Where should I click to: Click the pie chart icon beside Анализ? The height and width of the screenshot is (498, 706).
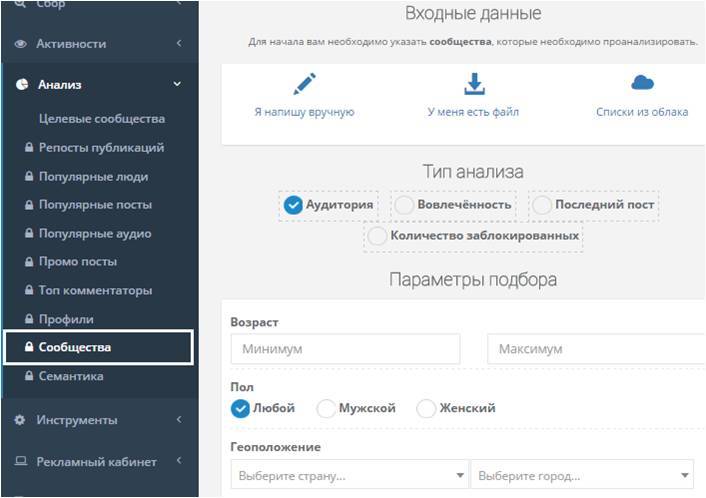pyautogui.click(x=21, y=85)
